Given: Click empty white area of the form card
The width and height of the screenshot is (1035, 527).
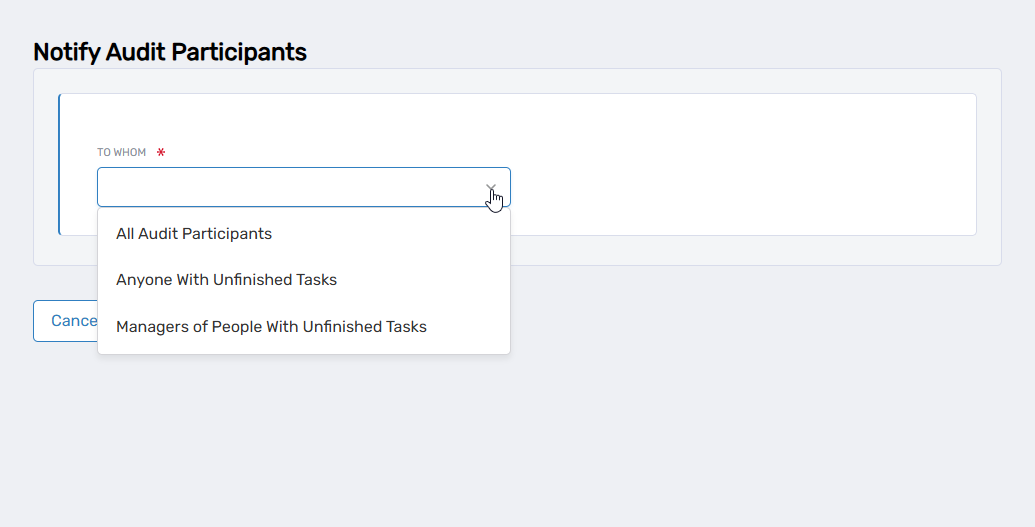Looking at the screenshot, I should (740, 165).
